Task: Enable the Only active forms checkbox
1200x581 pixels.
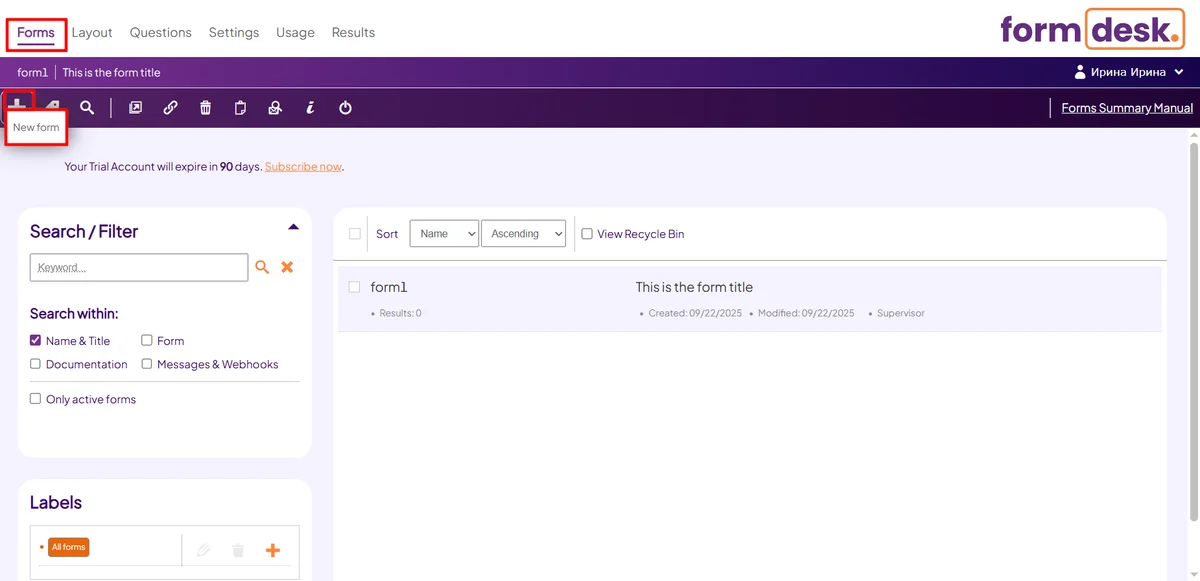Action: coord(36,399)
